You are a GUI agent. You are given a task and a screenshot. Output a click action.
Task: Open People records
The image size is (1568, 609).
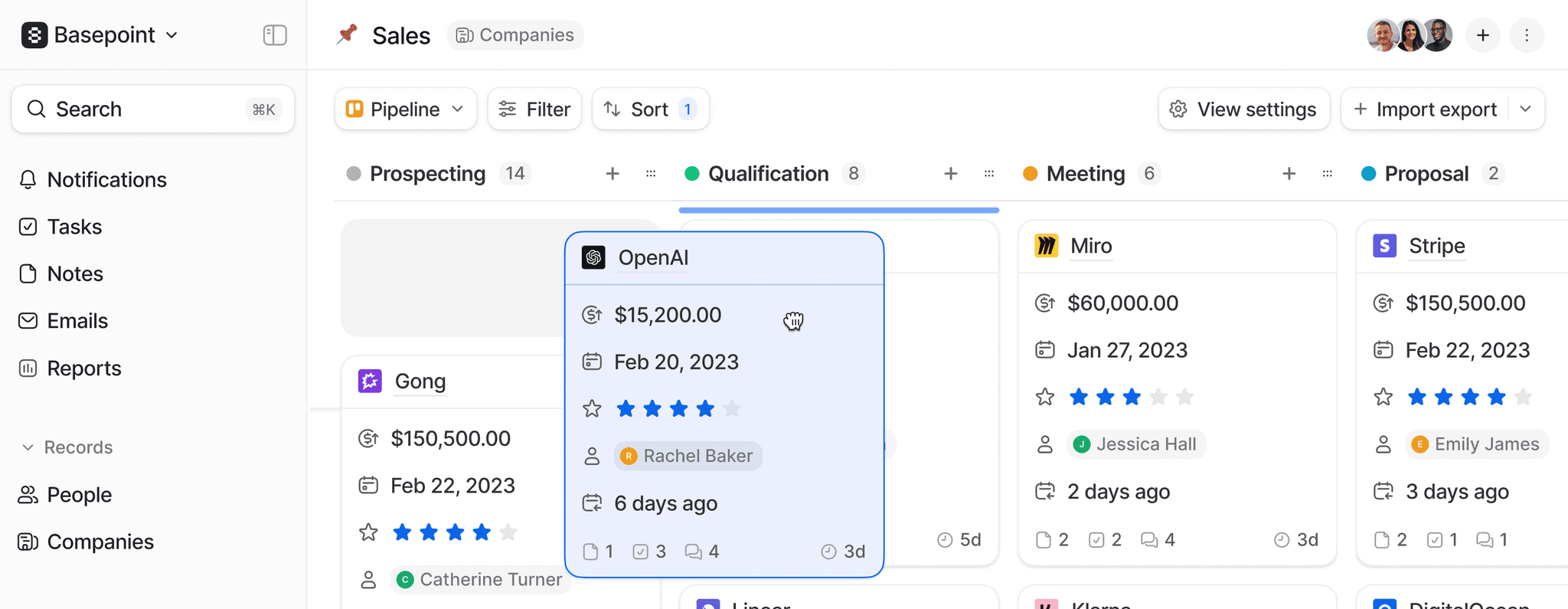65,495
